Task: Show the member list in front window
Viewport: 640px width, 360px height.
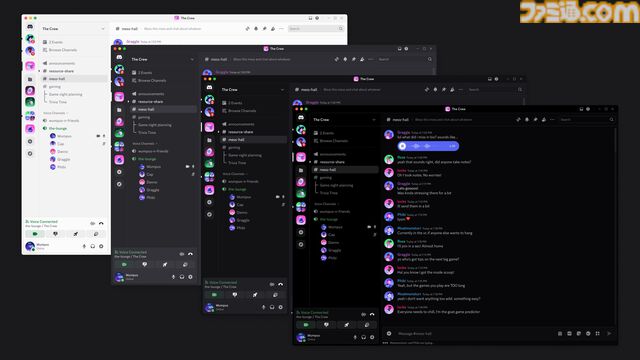Action: pos(544,120)
